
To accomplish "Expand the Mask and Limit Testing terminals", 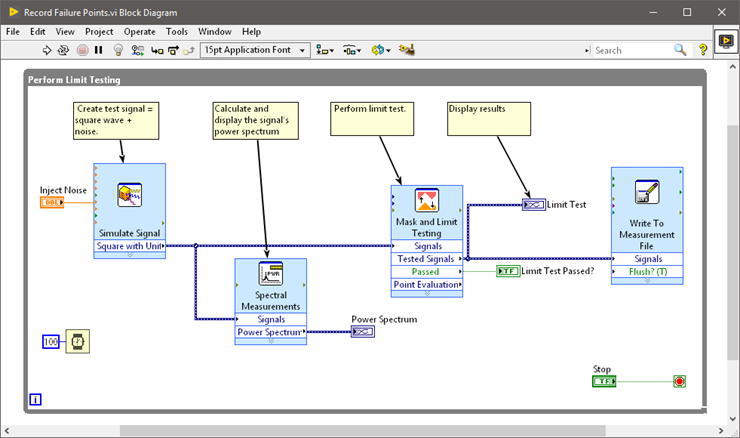I will tap(427, 294).
